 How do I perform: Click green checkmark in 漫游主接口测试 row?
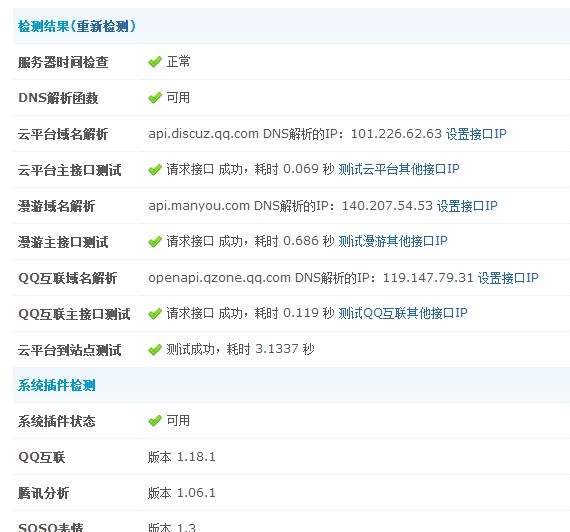tap(155, 241)
